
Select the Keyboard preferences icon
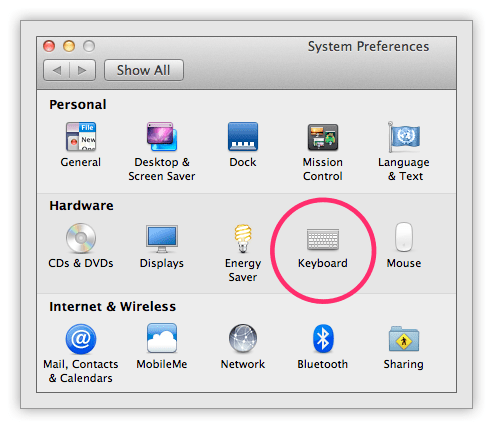click(x=323, y=239)
